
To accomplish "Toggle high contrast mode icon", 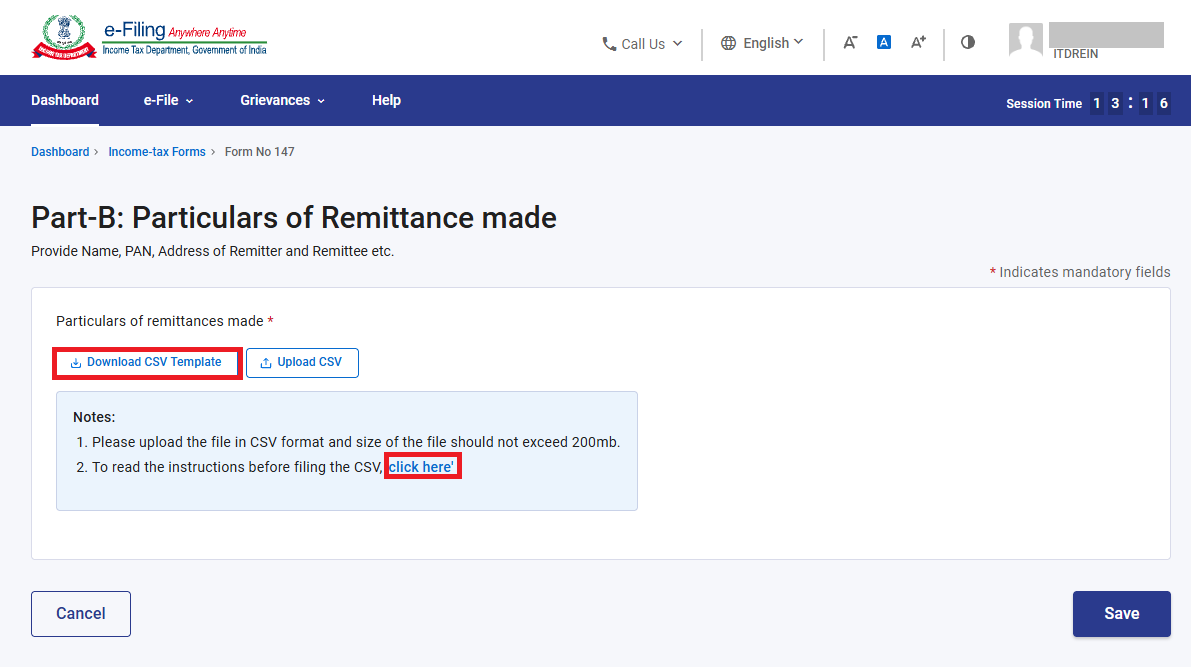I will 968,43.
